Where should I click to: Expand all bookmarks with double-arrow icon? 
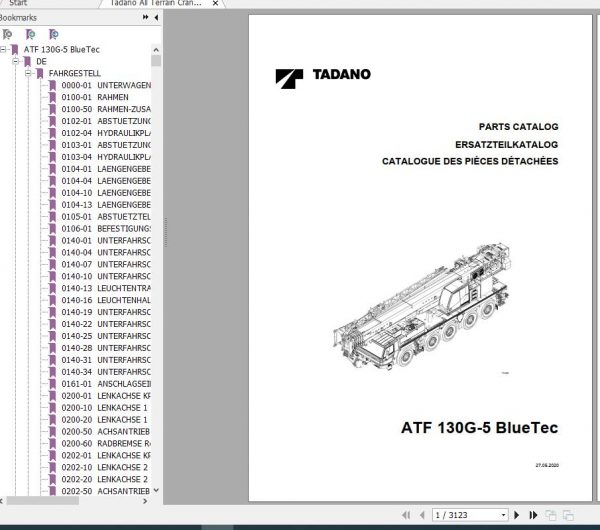click(x=145, y=17)
